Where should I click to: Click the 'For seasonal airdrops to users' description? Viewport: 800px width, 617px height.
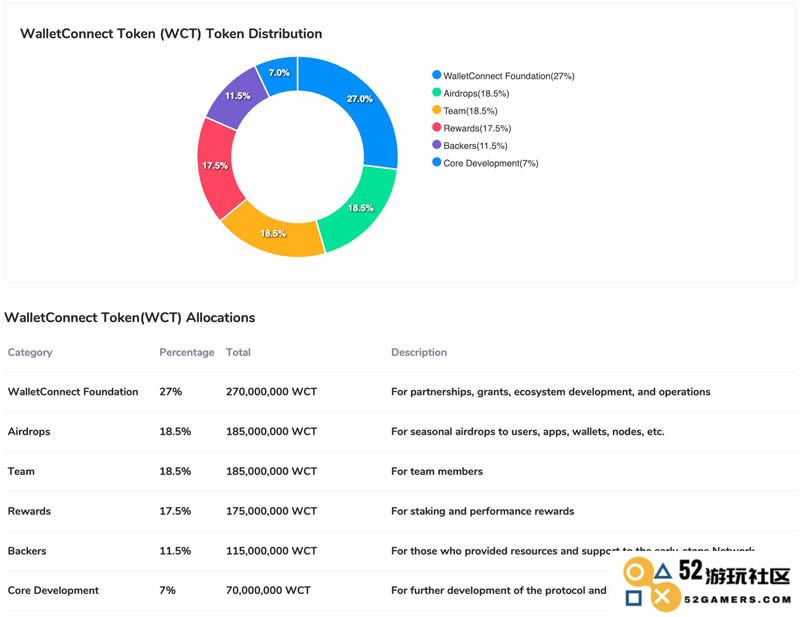point(528,431)
